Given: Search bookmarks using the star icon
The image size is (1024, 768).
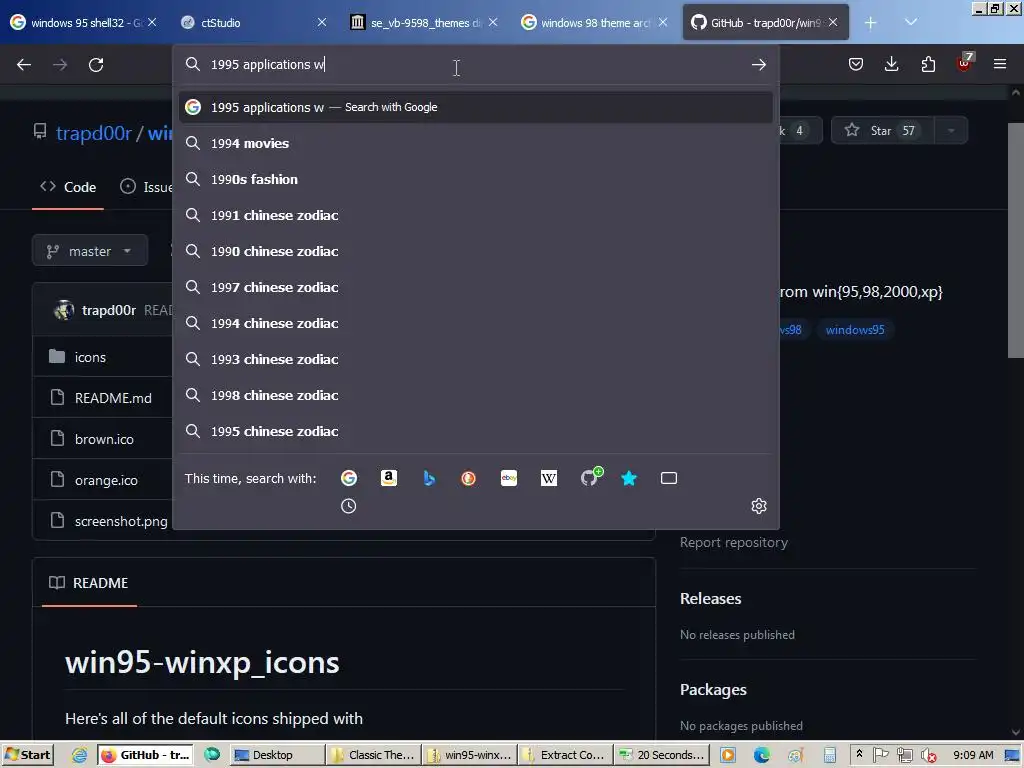Looking at the screenshot, I should pos(629,478).
